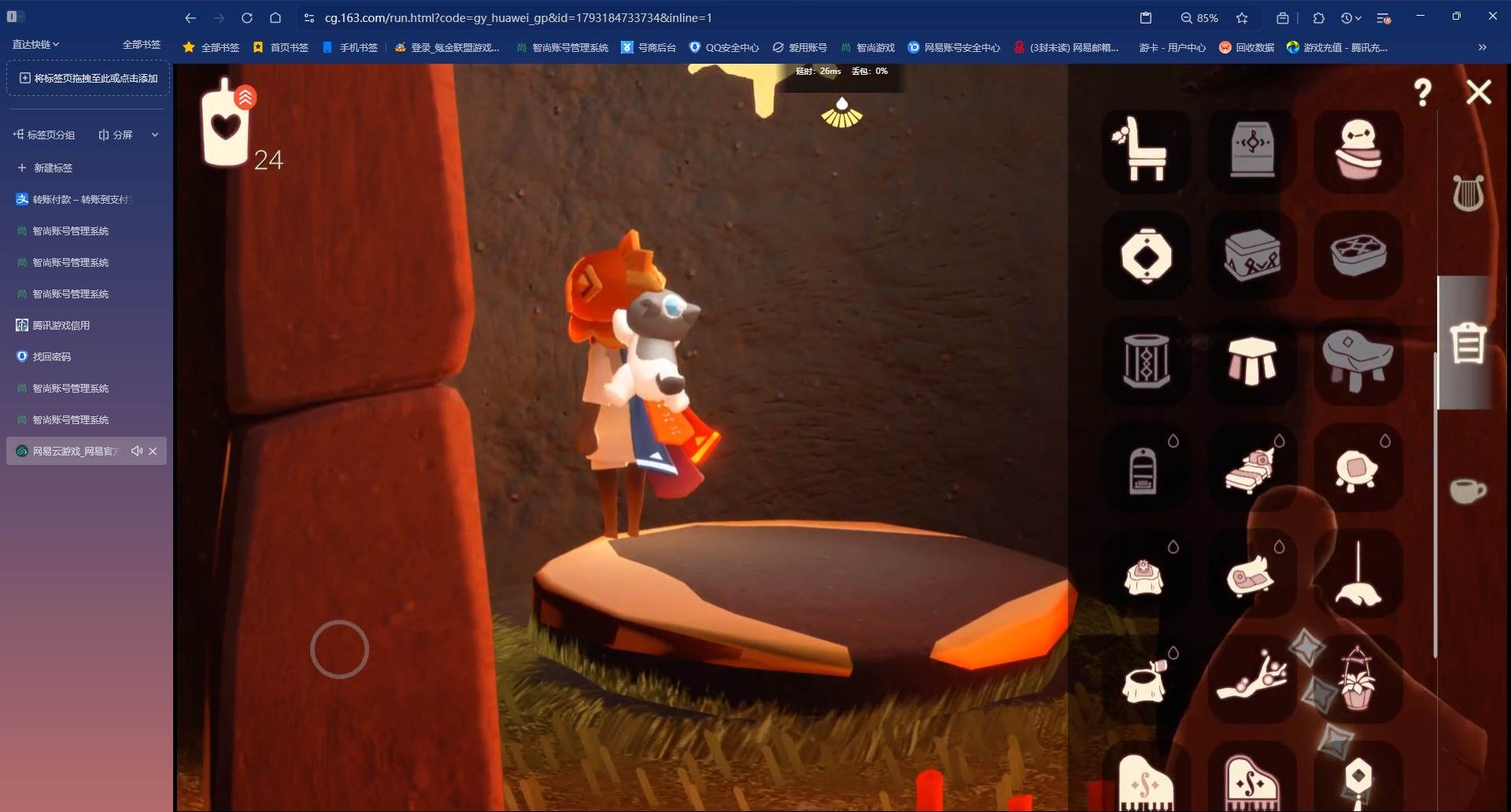This screenshot has height=812, width=1511.
Task: Open the clipboard list category
Action: [x=1468, y=343]
